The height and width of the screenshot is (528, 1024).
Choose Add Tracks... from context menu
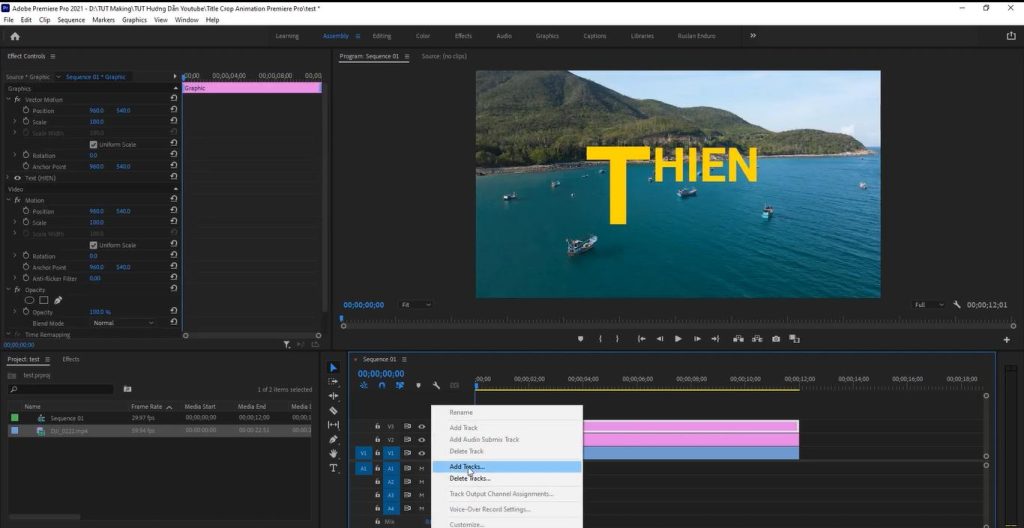tap(507, 467)
